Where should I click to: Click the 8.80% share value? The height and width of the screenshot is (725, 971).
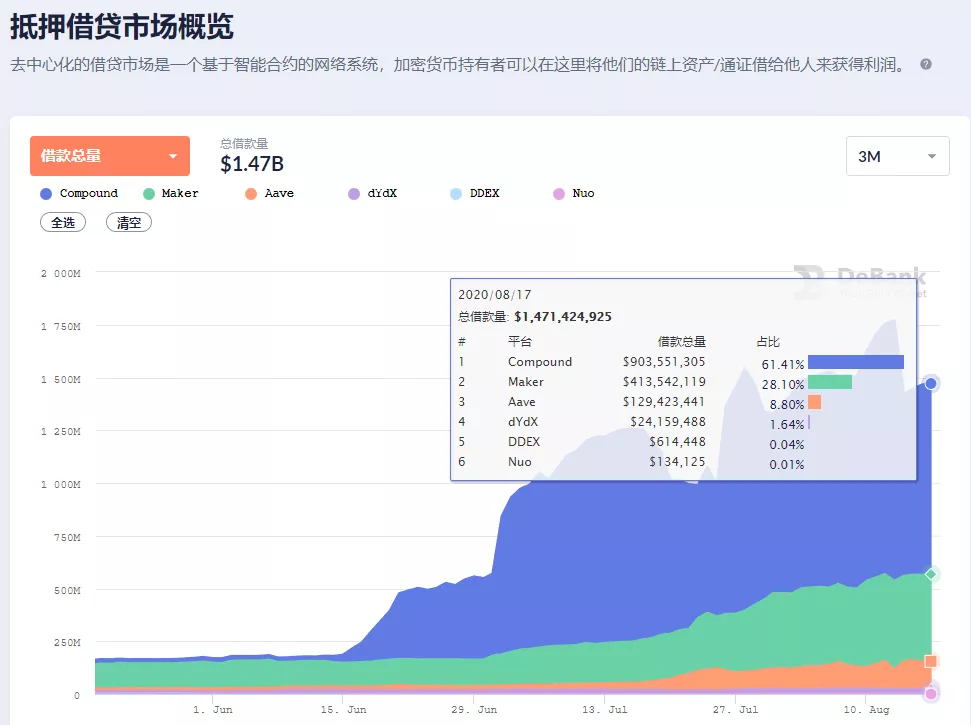coord(786,405)
